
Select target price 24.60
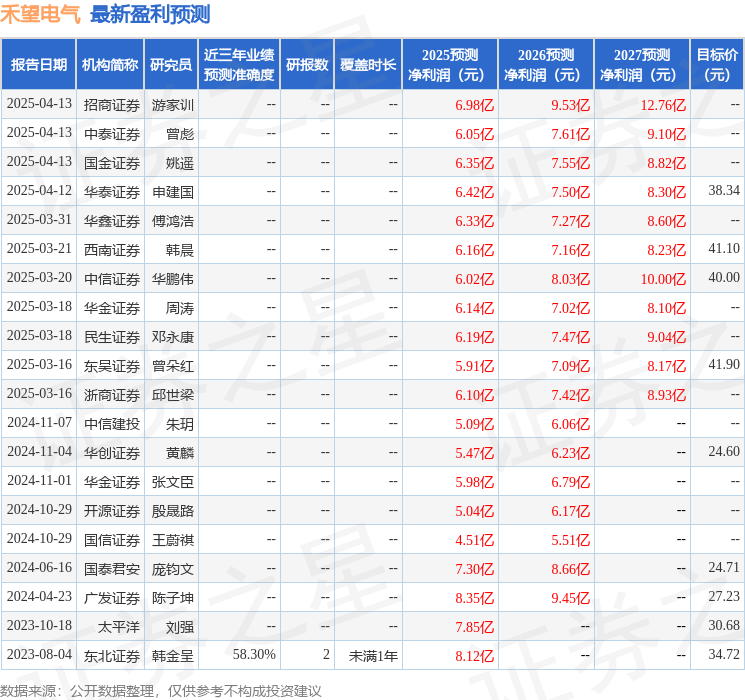724,451
